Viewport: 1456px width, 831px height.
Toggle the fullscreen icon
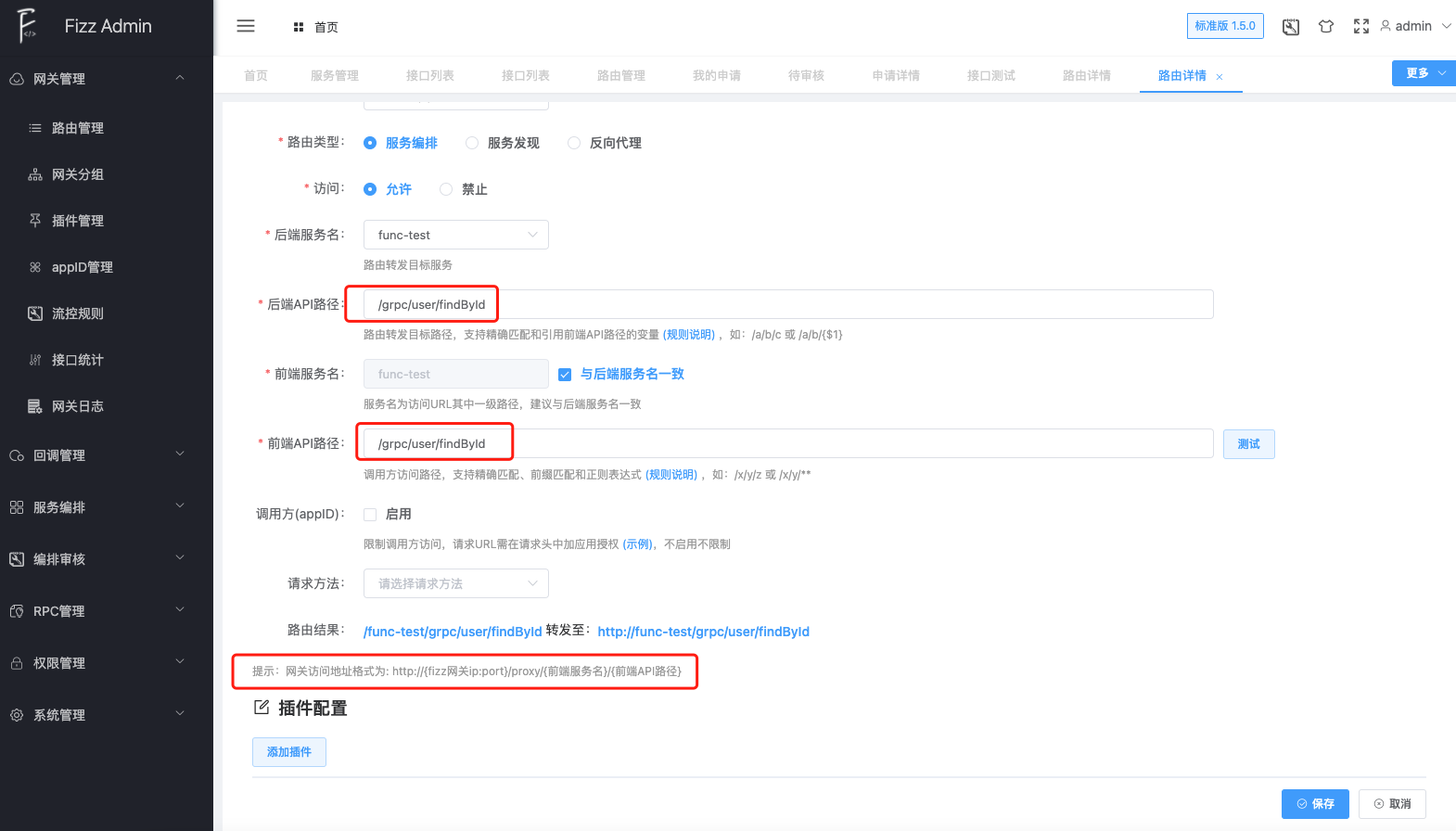1361,27
